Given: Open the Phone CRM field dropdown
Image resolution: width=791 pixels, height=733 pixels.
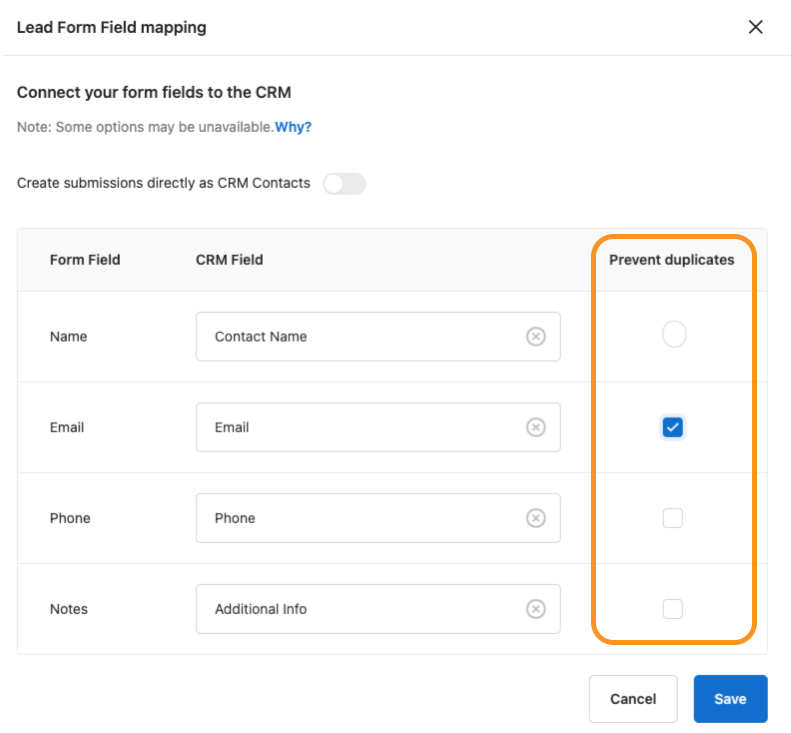Looking at the screenshot, I should click(x=360, y=518).
